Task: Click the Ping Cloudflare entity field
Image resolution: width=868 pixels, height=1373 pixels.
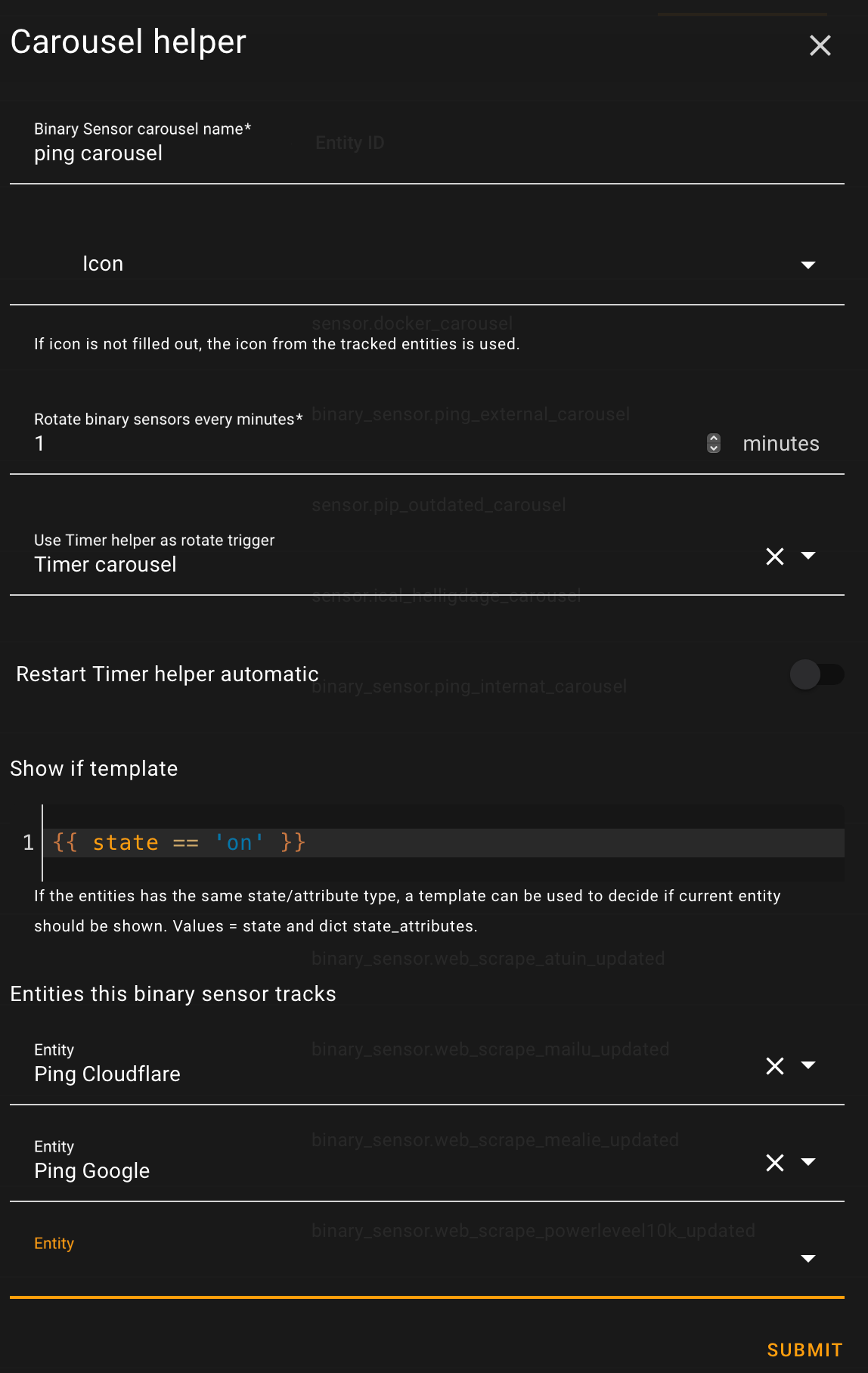Action: [378, 1074]
